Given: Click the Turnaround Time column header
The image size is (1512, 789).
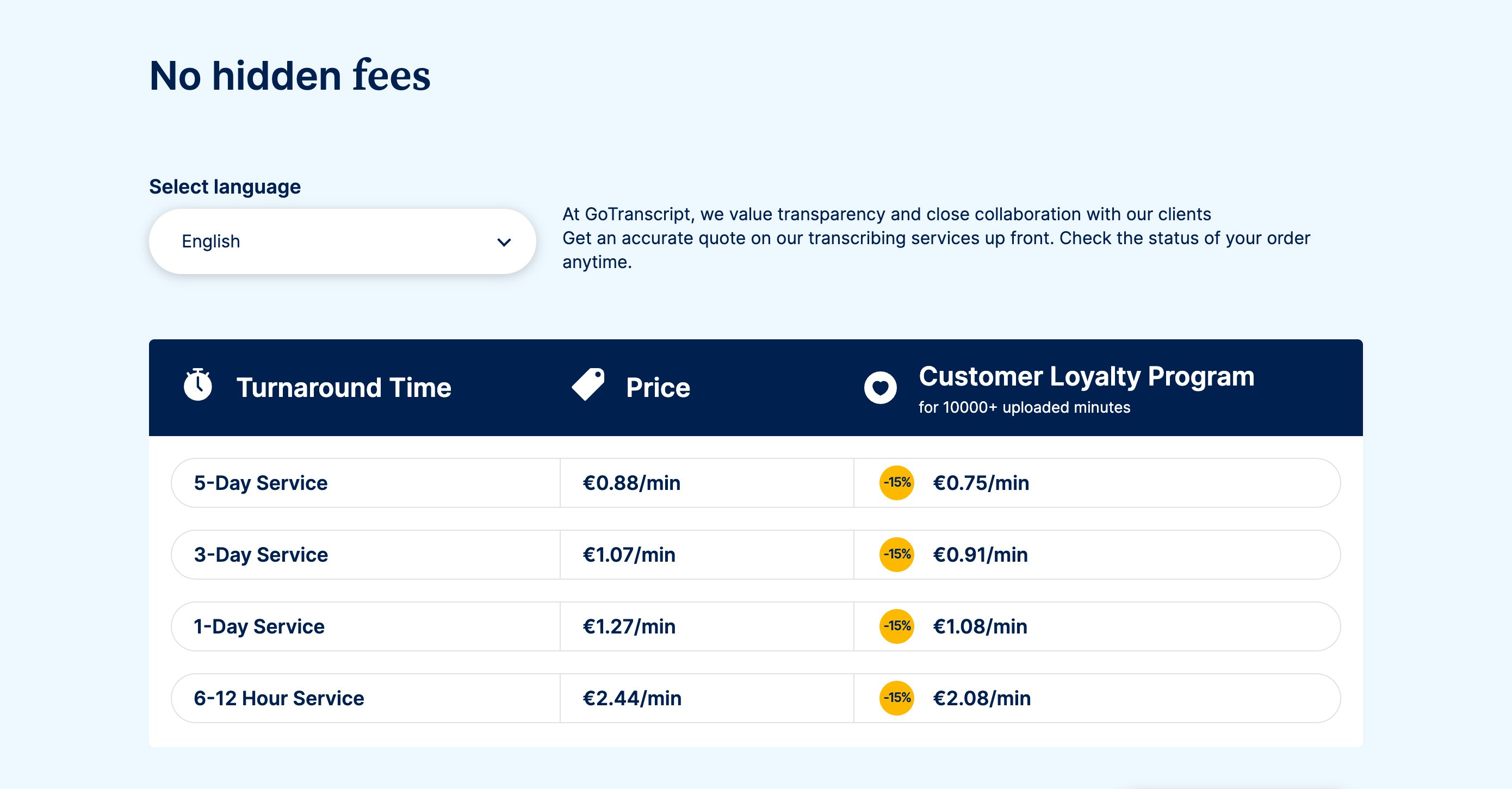Looking at the screenshot, I should click(x=344, y=388).
